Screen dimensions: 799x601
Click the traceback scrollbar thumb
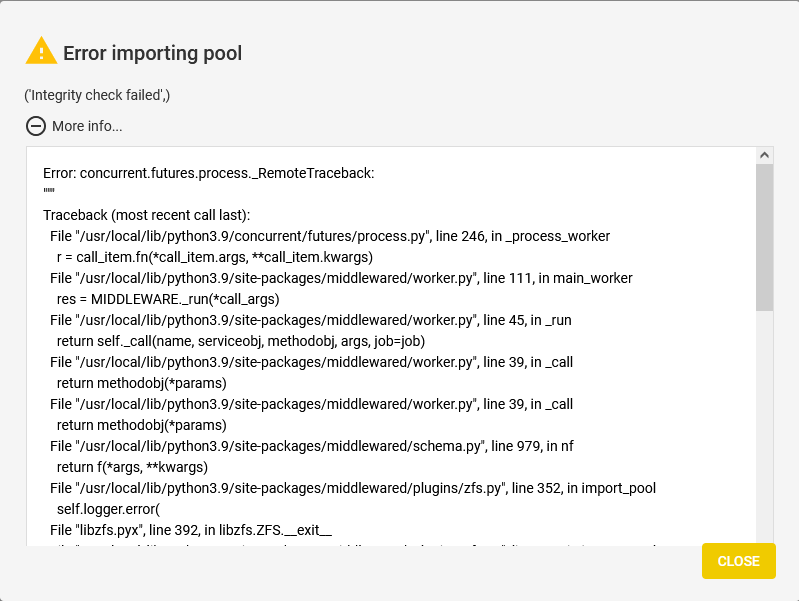pos(764,237)
